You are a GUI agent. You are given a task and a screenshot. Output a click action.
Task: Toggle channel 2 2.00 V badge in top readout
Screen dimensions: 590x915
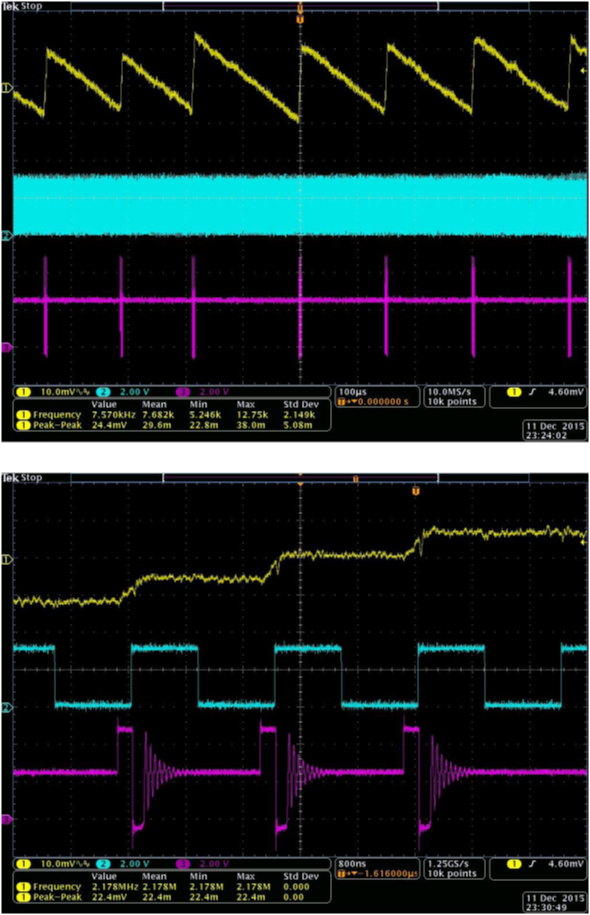(123, 392)
